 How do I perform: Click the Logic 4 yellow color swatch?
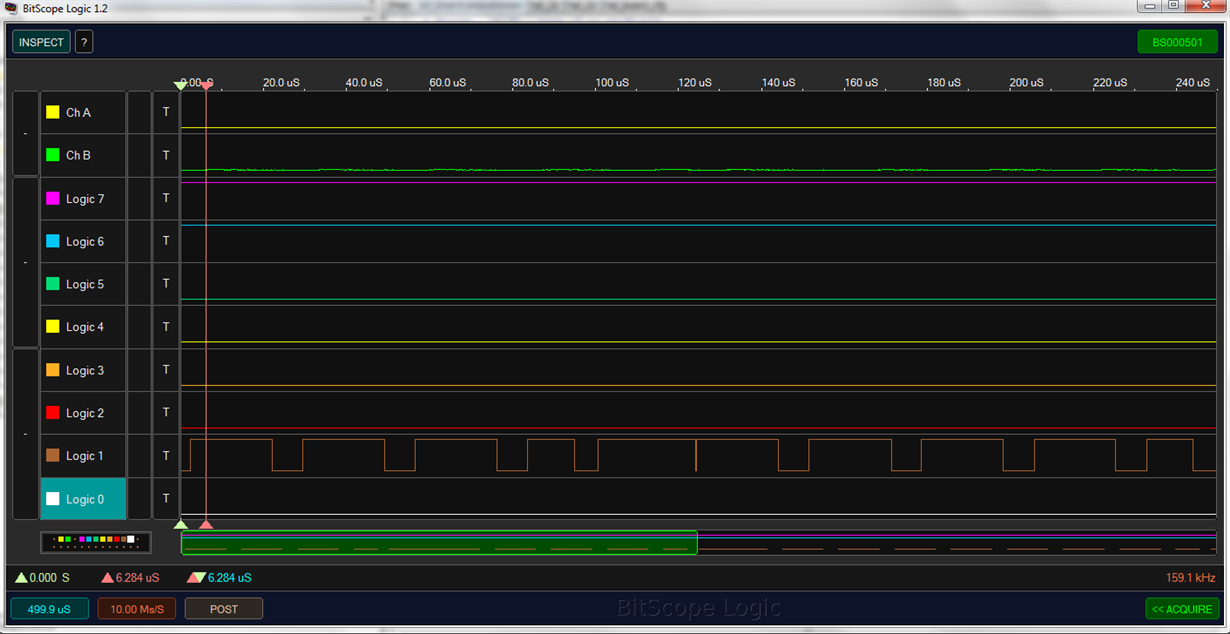coord(53,327)
